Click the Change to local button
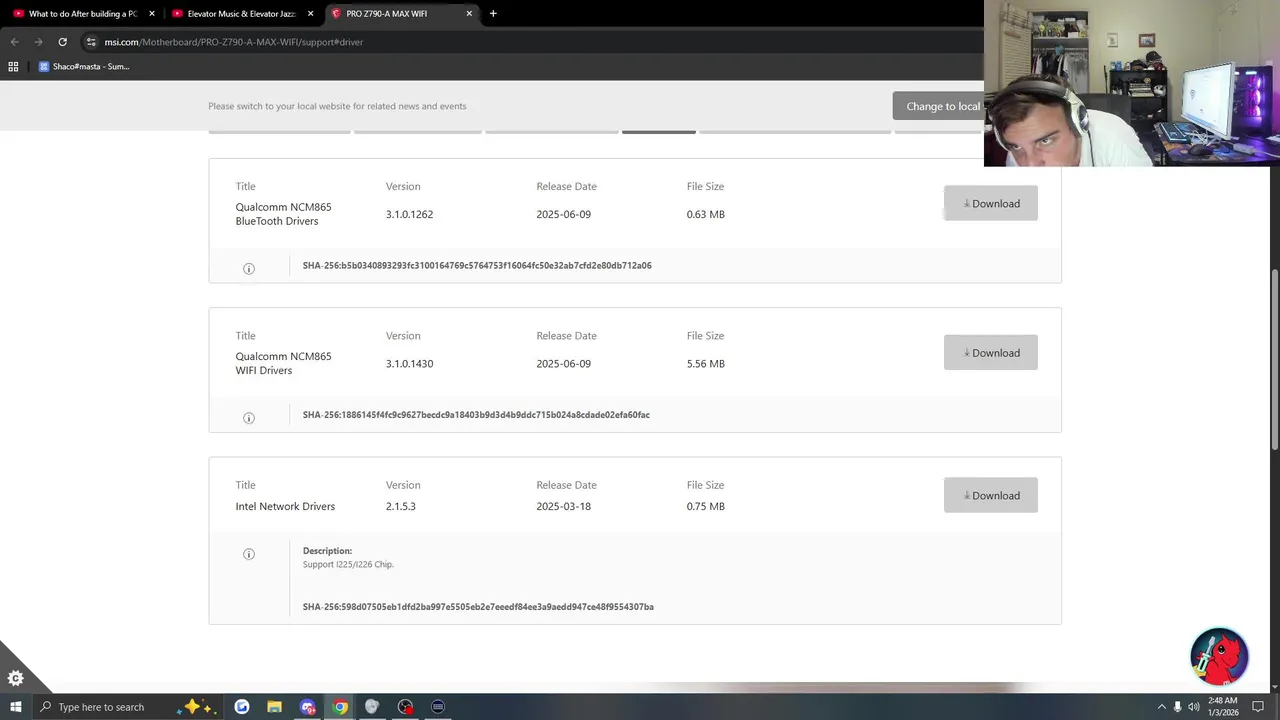Image resolution: width=1280 pixels, height=720 pixels. tap(938, 106)
